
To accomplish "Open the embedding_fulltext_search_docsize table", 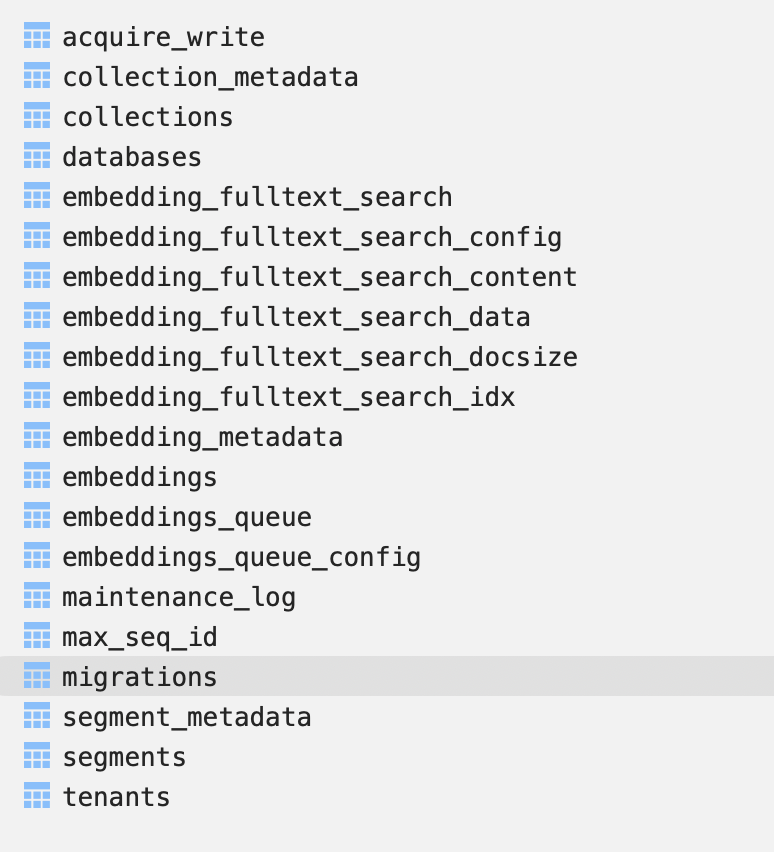I will click(320, 357).
